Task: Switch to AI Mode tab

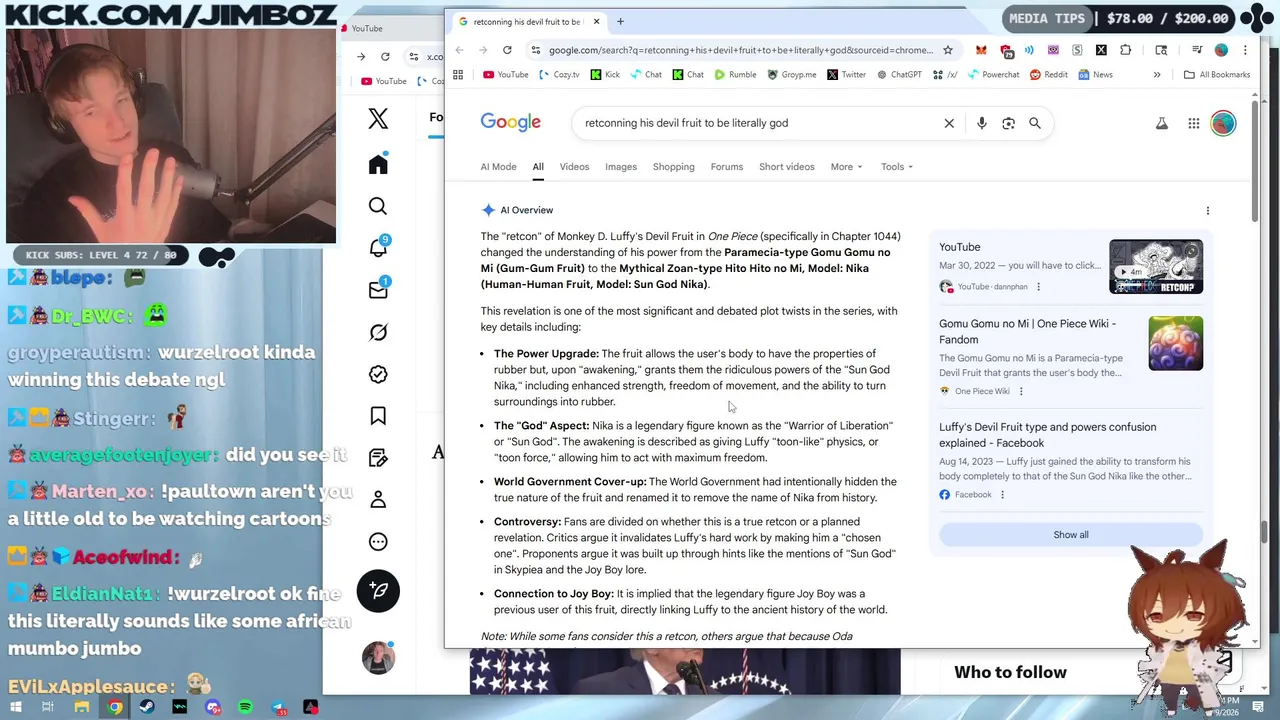Action: click(498, 167)
